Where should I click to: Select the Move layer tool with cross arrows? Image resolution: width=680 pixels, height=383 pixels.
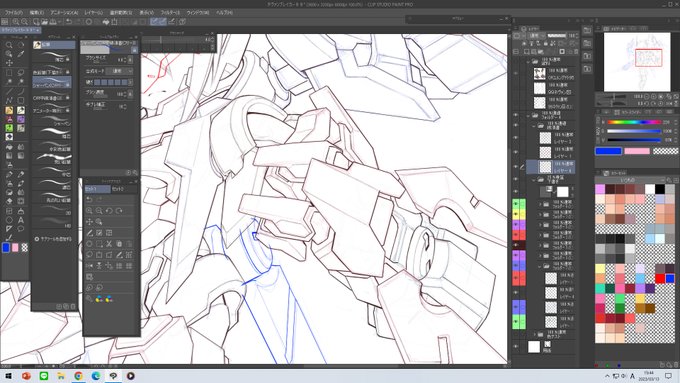coord(9,63)
